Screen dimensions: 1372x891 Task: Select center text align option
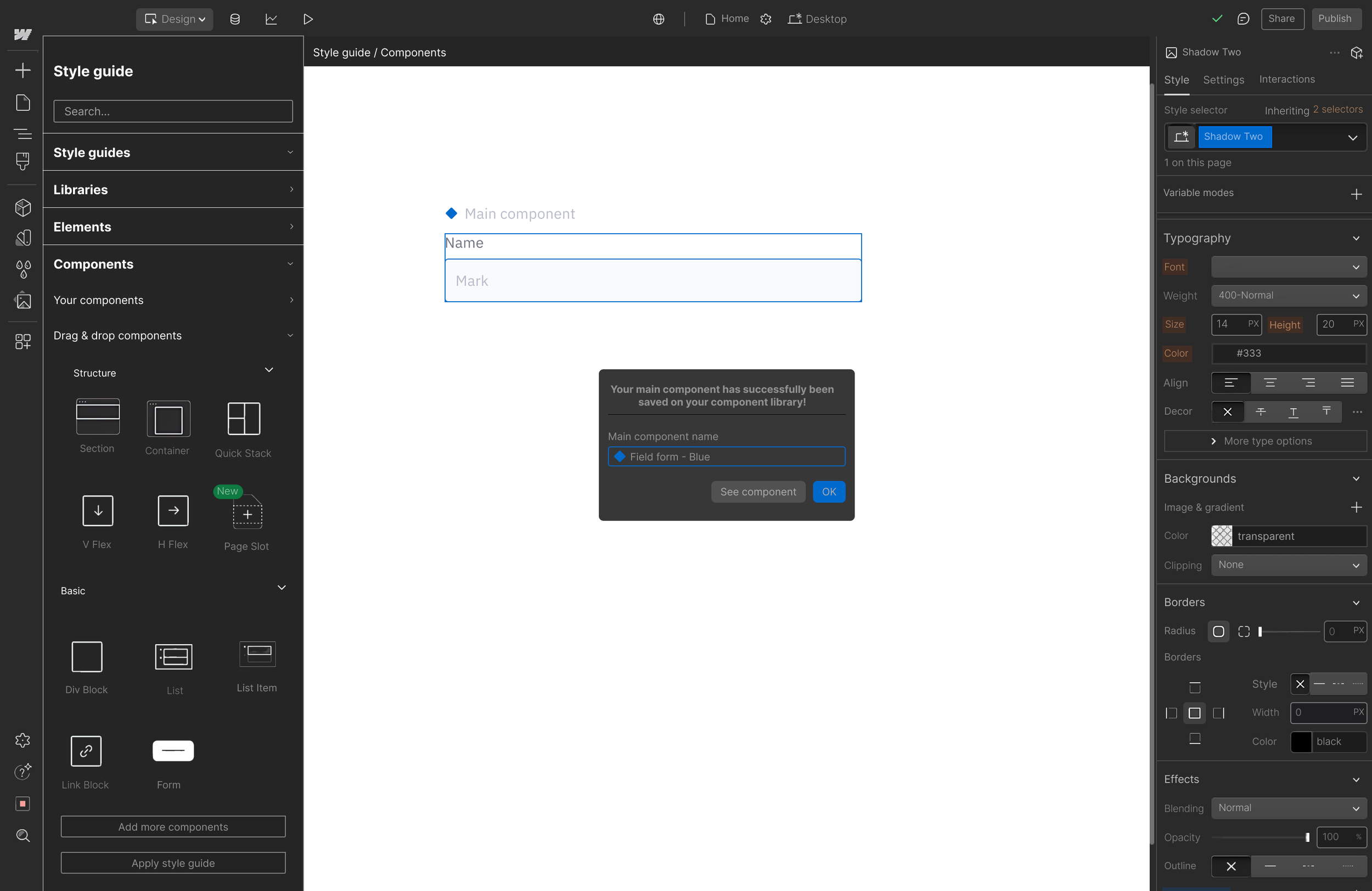[1270, 383]
